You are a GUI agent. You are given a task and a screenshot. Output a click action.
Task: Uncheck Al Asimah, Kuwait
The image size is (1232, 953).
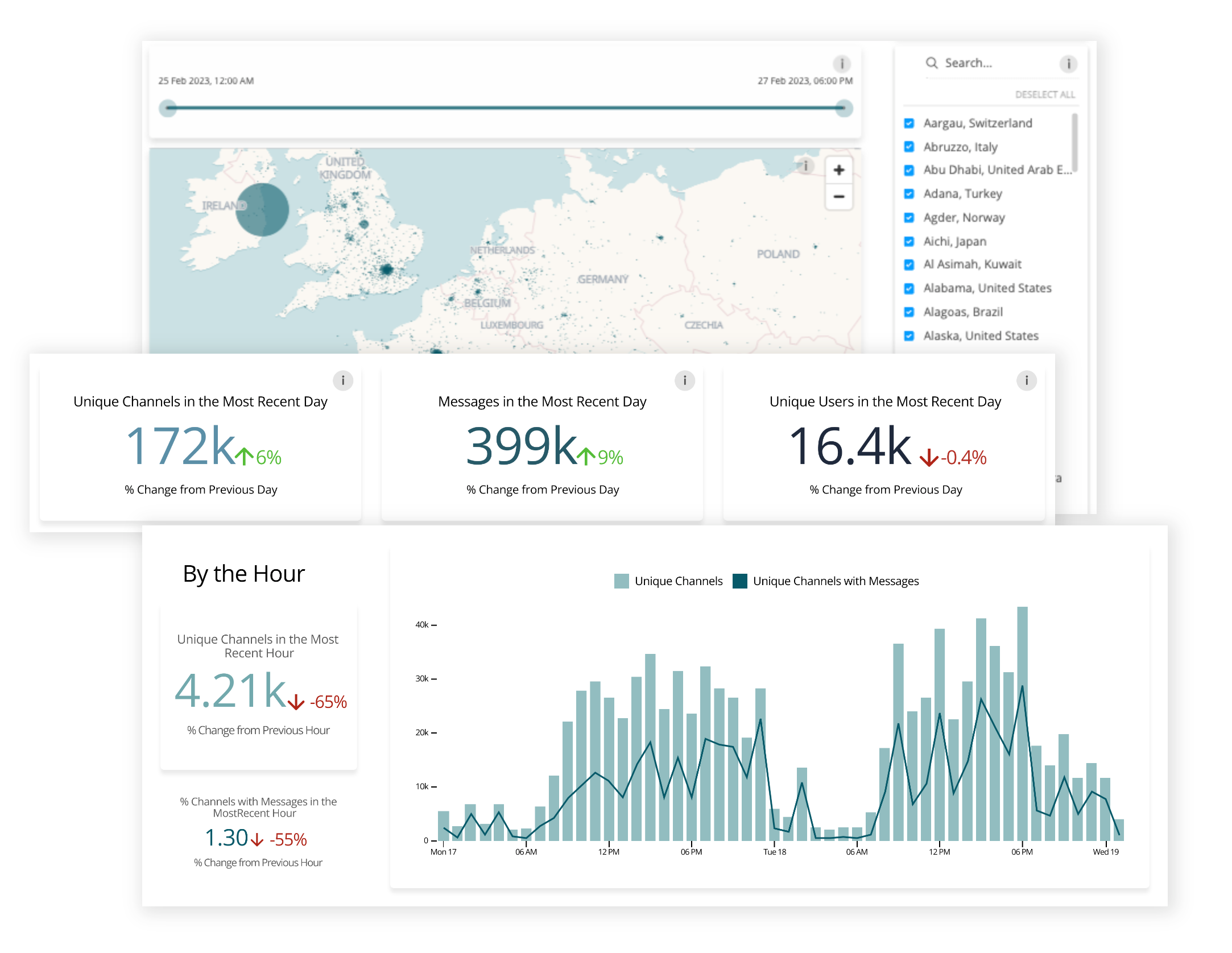point(908,264)
